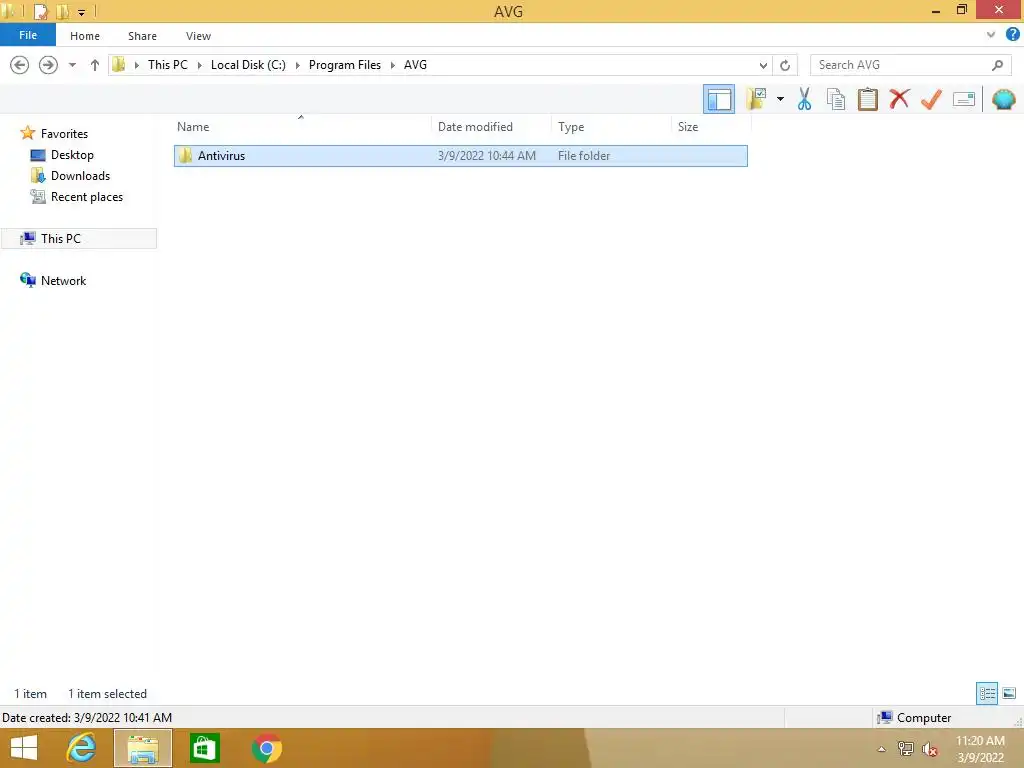Click the search magnifier icon
This screenshot has height=768, width=1024.
point(997,65)
